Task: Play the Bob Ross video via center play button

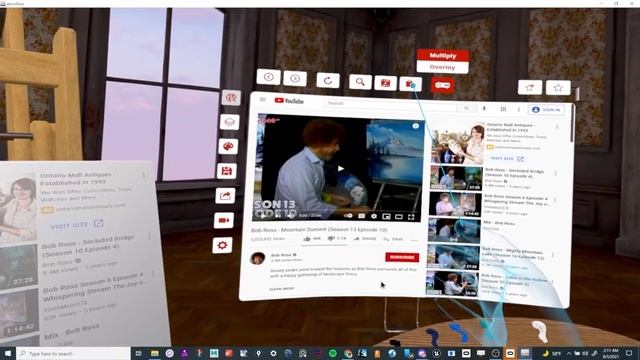Action: coord(341,168)
